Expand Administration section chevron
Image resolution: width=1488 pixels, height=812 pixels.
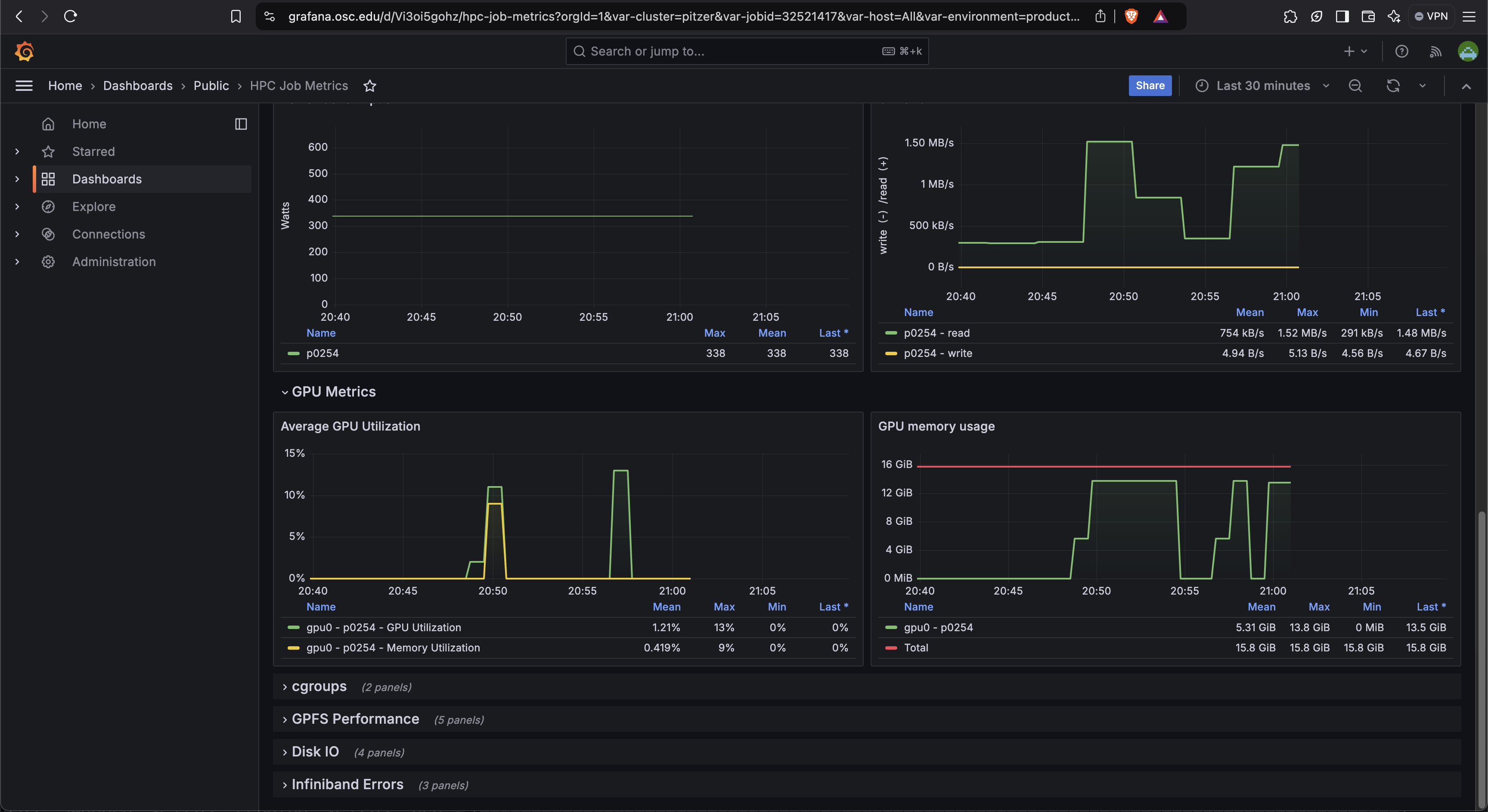(x=17, y=262)
